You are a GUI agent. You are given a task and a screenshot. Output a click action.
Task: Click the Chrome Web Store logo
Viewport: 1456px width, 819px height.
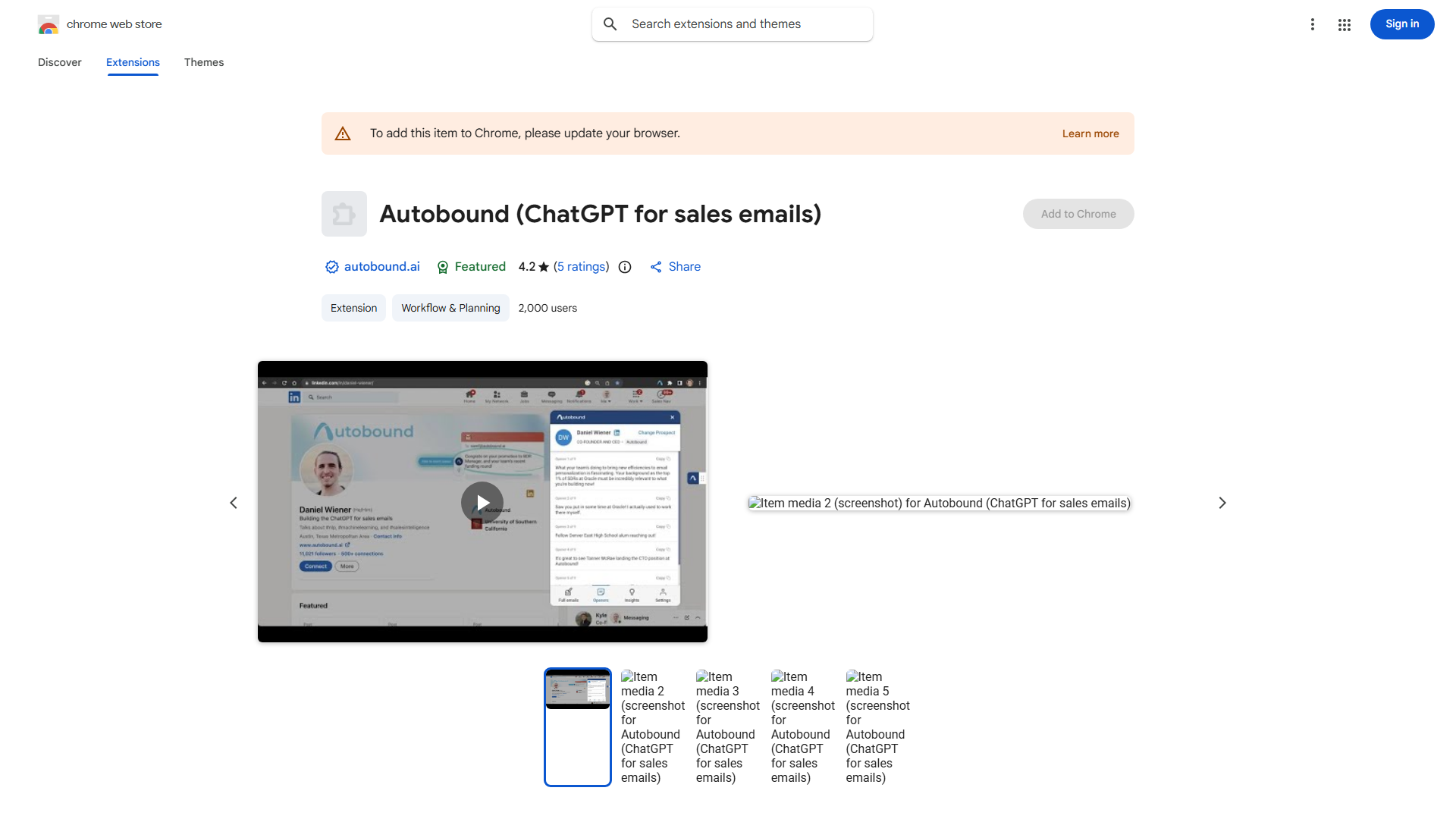49,24
